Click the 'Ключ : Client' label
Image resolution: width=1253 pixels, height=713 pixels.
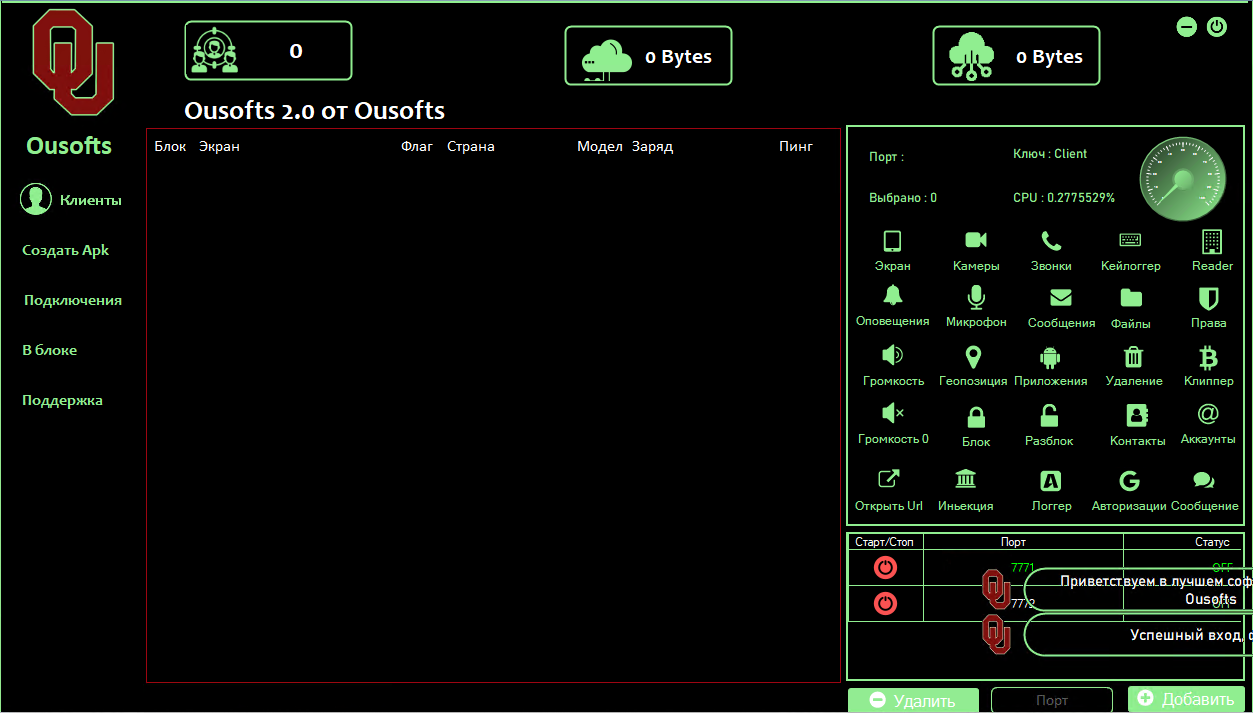1050,154
